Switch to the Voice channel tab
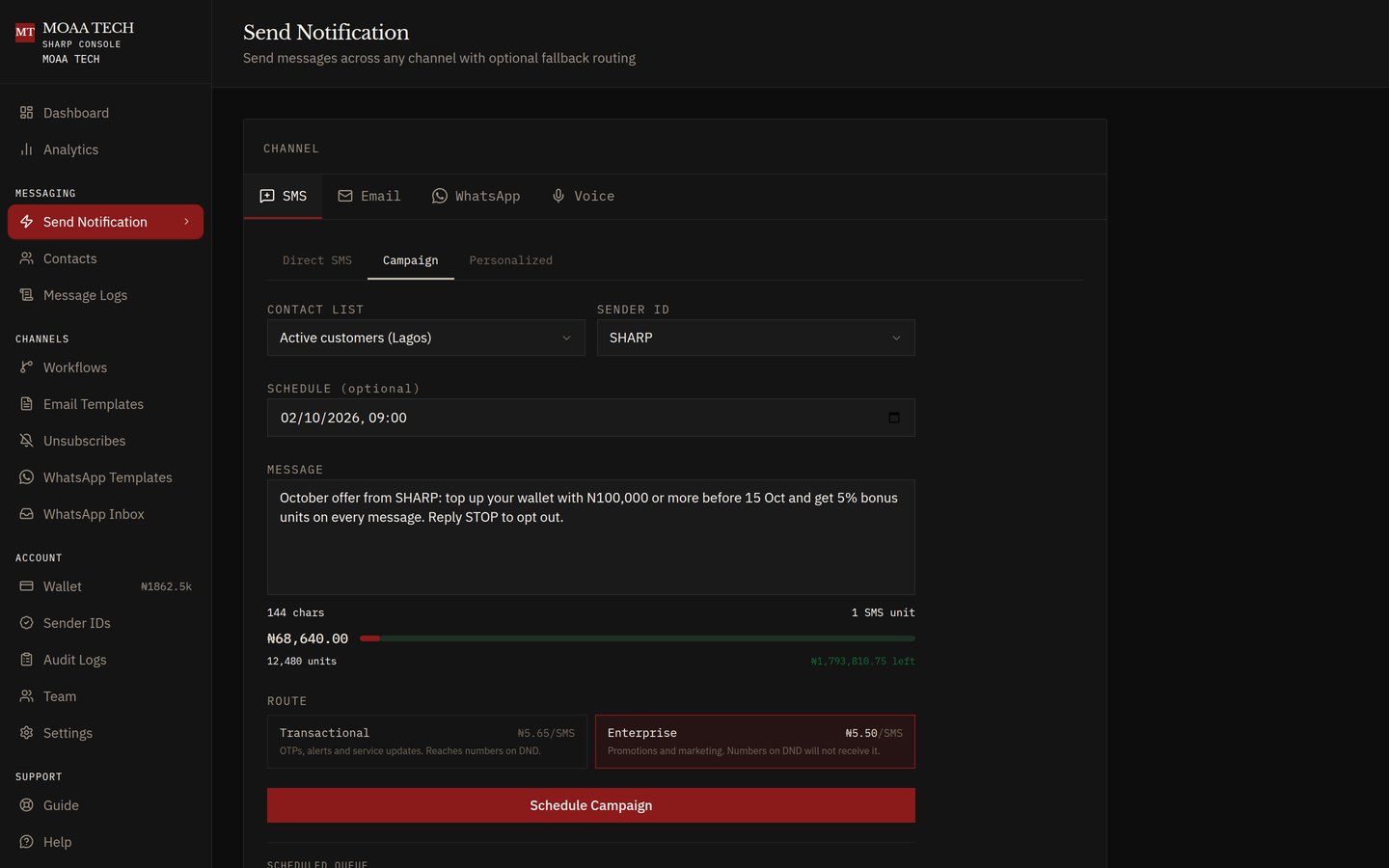This screenshot has height=868, width=1389. [x=583, y=196]
